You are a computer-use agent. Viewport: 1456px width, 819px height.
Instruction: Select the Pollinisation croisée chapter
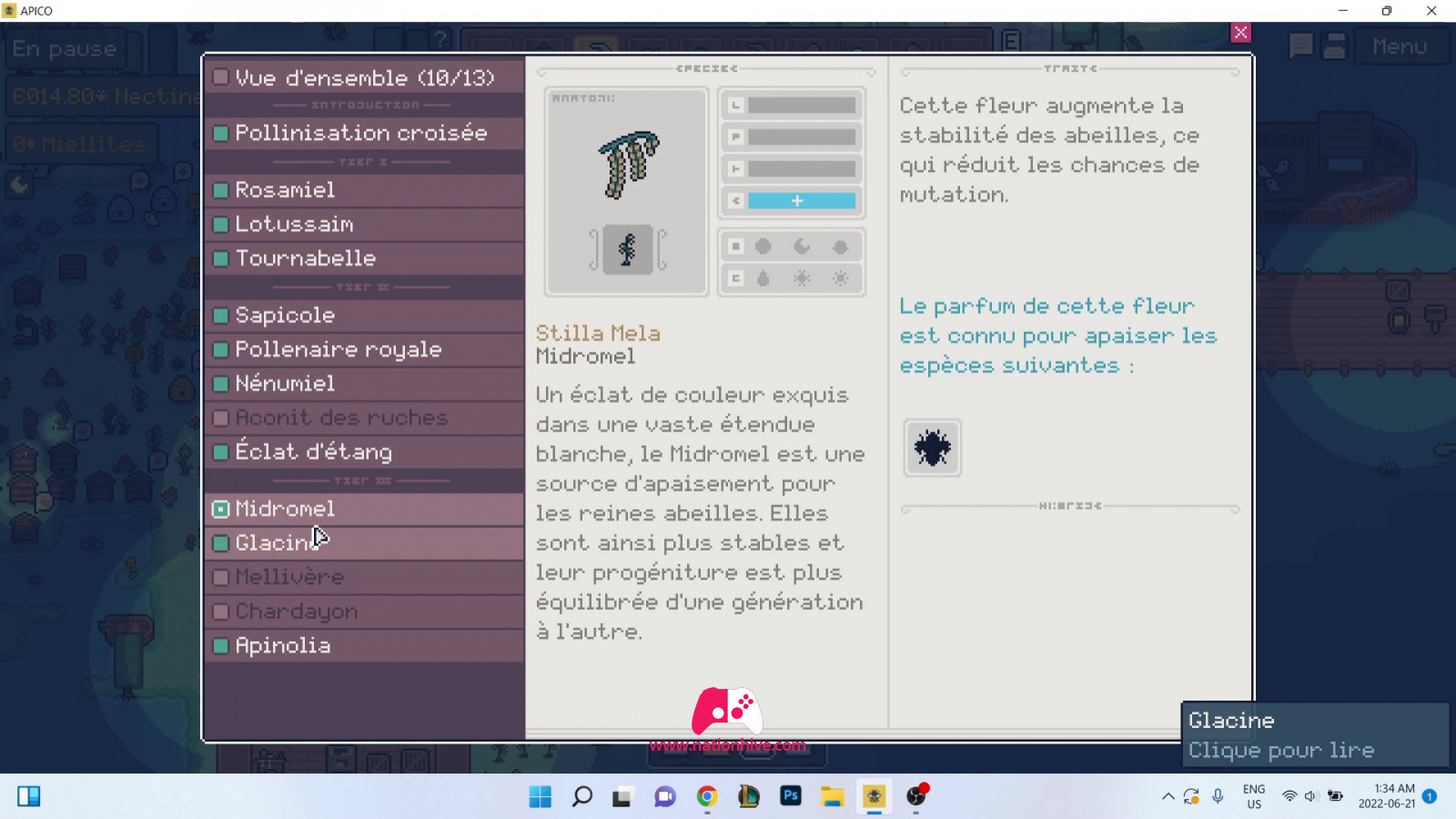point(364,133)
